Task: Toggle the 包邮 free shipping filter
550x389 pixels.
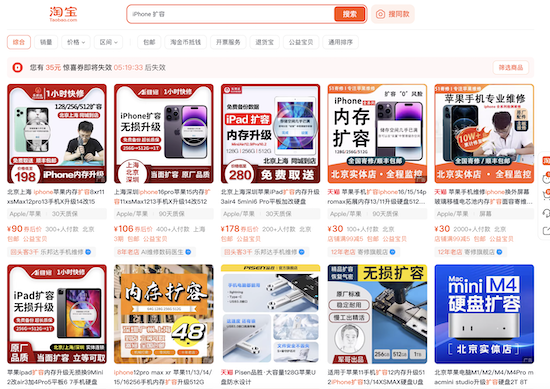Action: pyautogui.click(x=149, y=42)
